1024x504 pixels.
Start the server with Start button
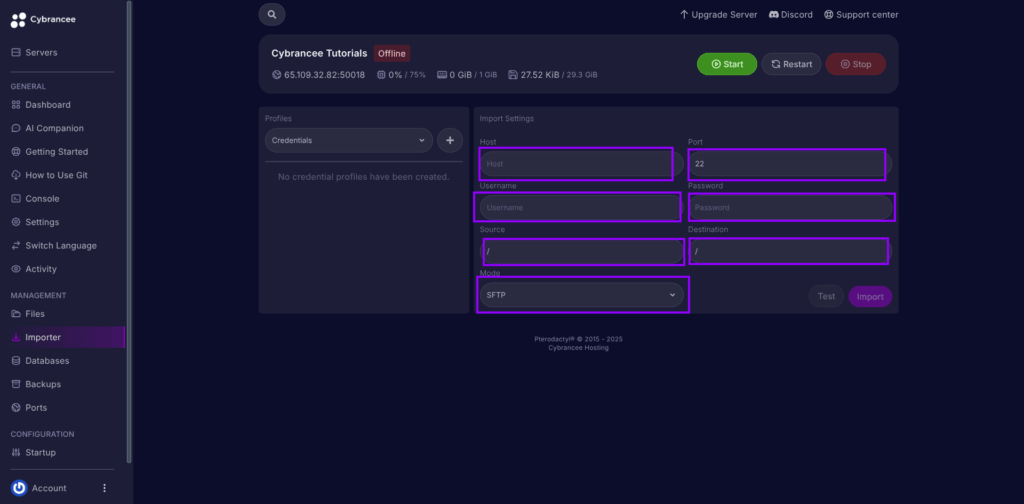coord(727,64)
